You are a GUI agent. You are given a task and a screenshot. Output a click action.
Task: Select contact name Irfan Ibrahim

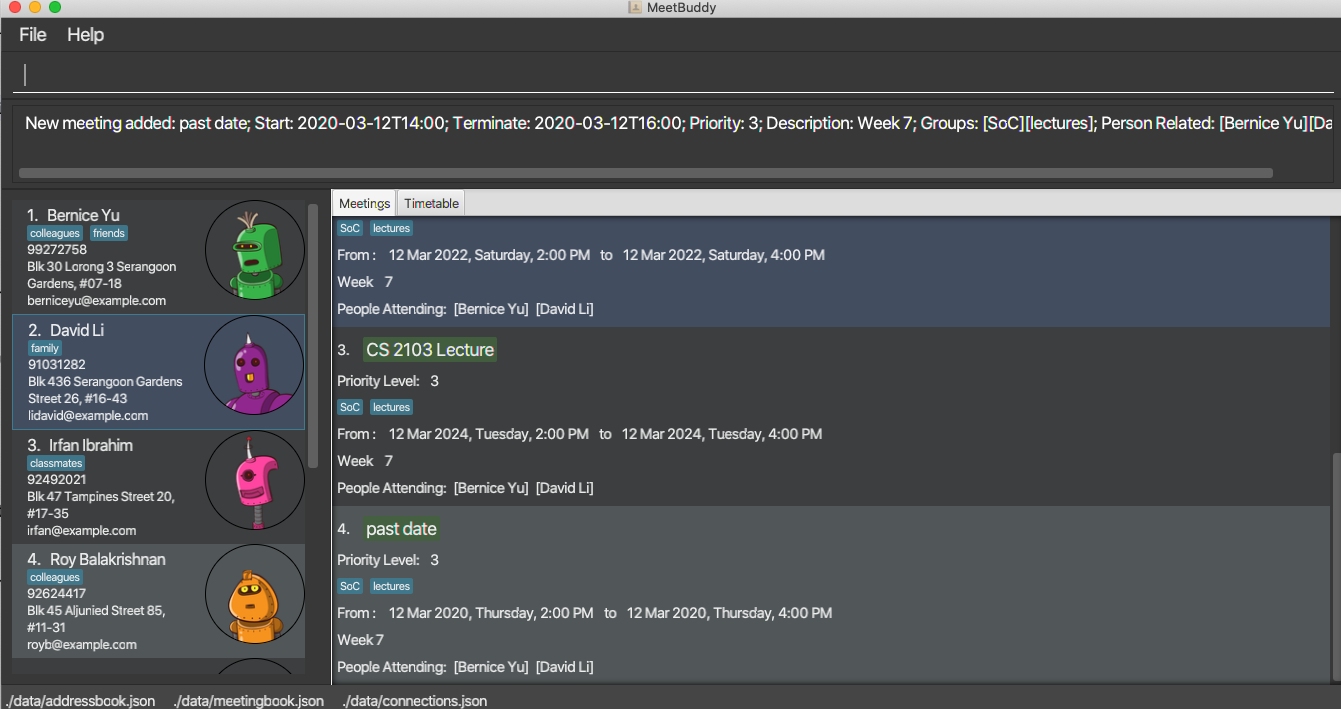[x=91, y=445]
